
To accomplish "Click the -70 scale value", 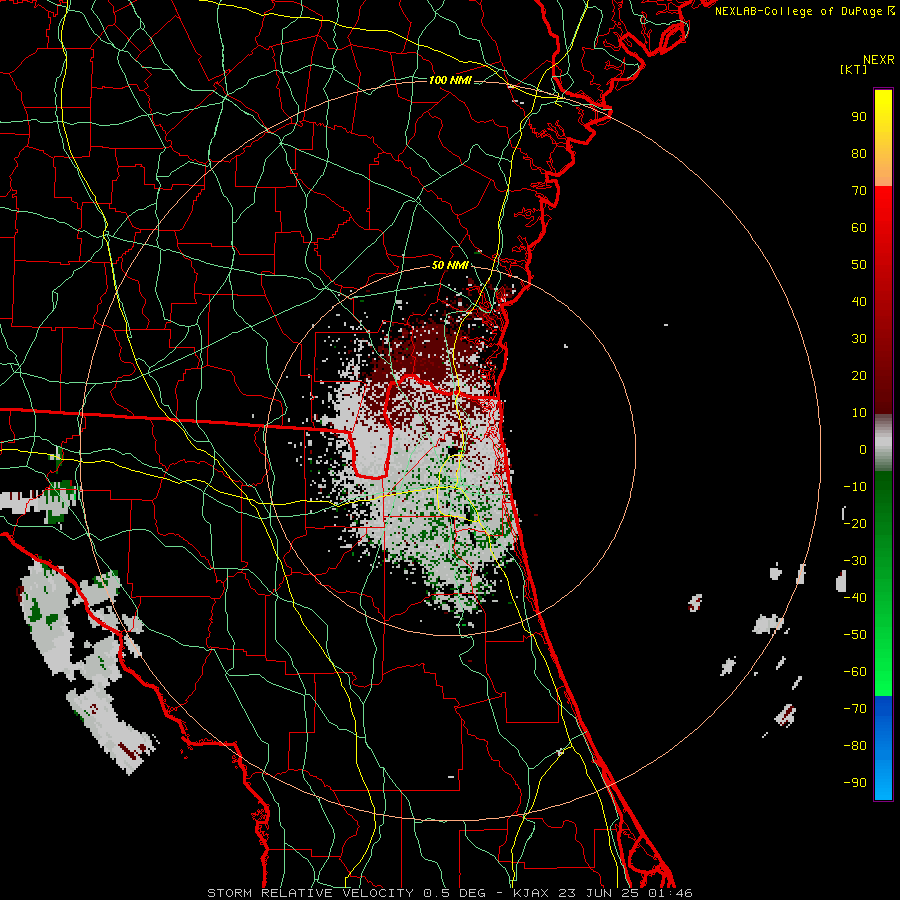I will 855,709.
